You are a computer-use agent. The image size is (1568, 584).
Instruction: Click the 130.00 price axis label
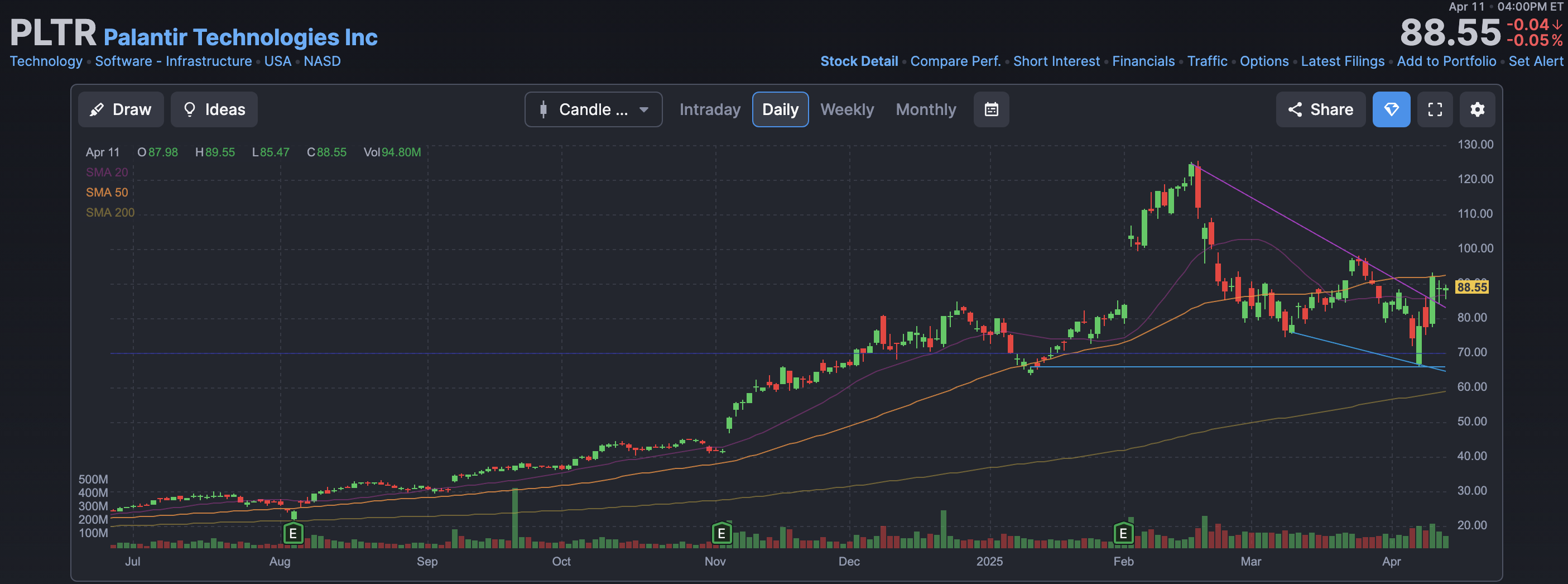pos(1475,145)
